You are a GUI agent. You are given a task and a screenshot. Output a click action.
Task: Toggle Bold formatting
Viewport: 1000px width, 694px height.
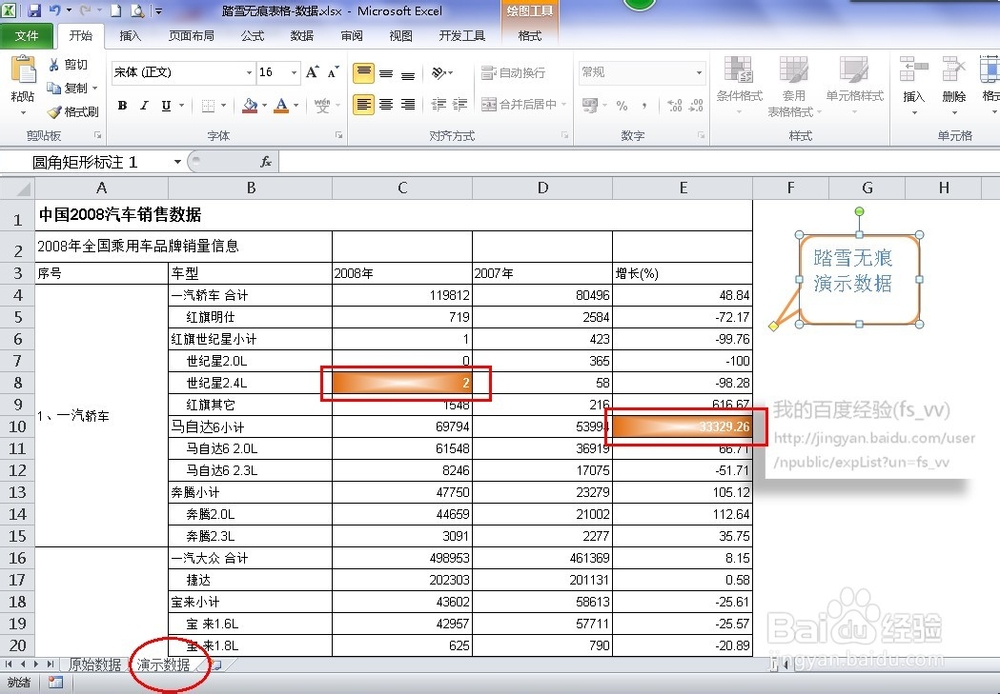[x=122, y=106]
